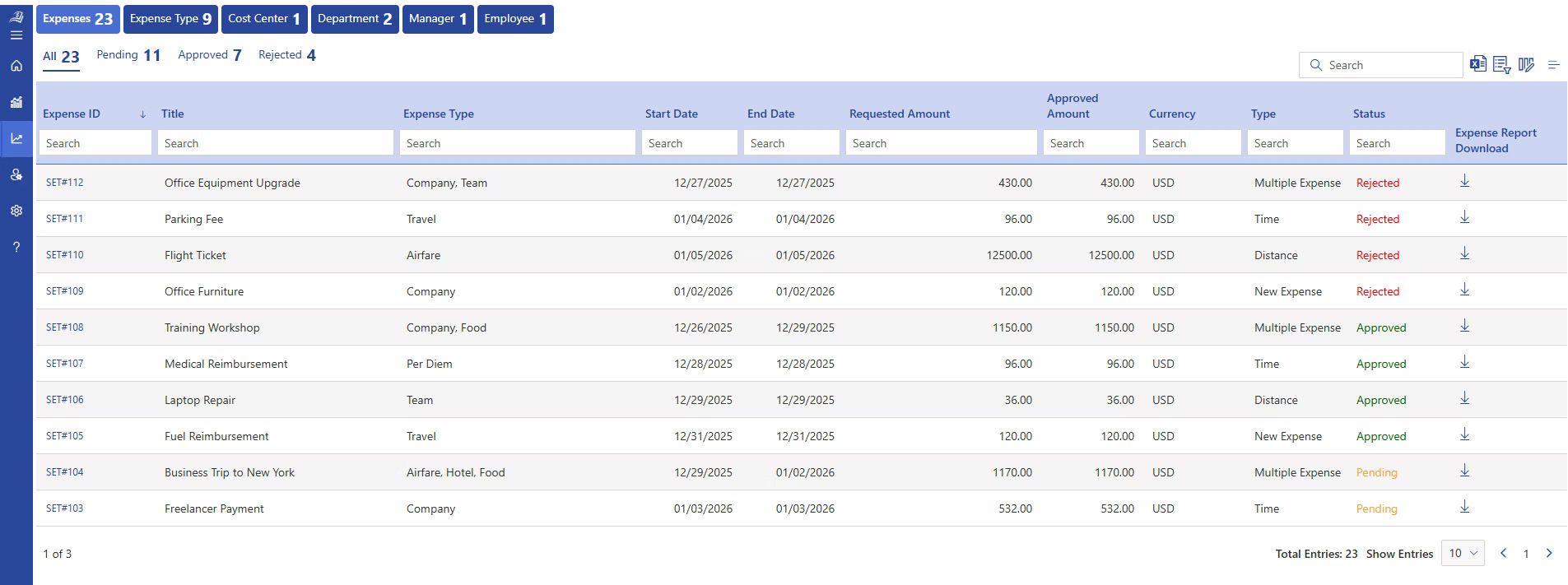Image resolution: width=1568 pixels, height=585 pixels.
Task: Toggle the hamburger menu in sidebar
Action: 16,35
